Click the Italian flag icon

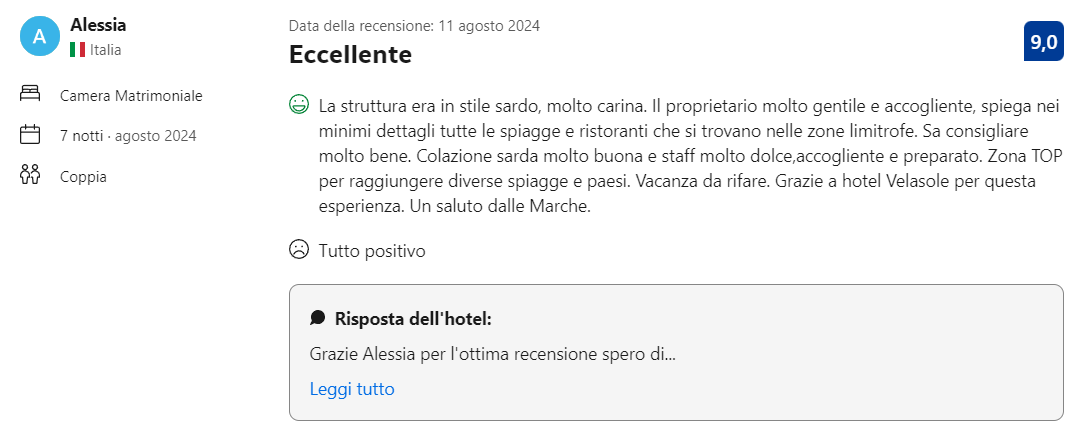[x=77, y=49]
